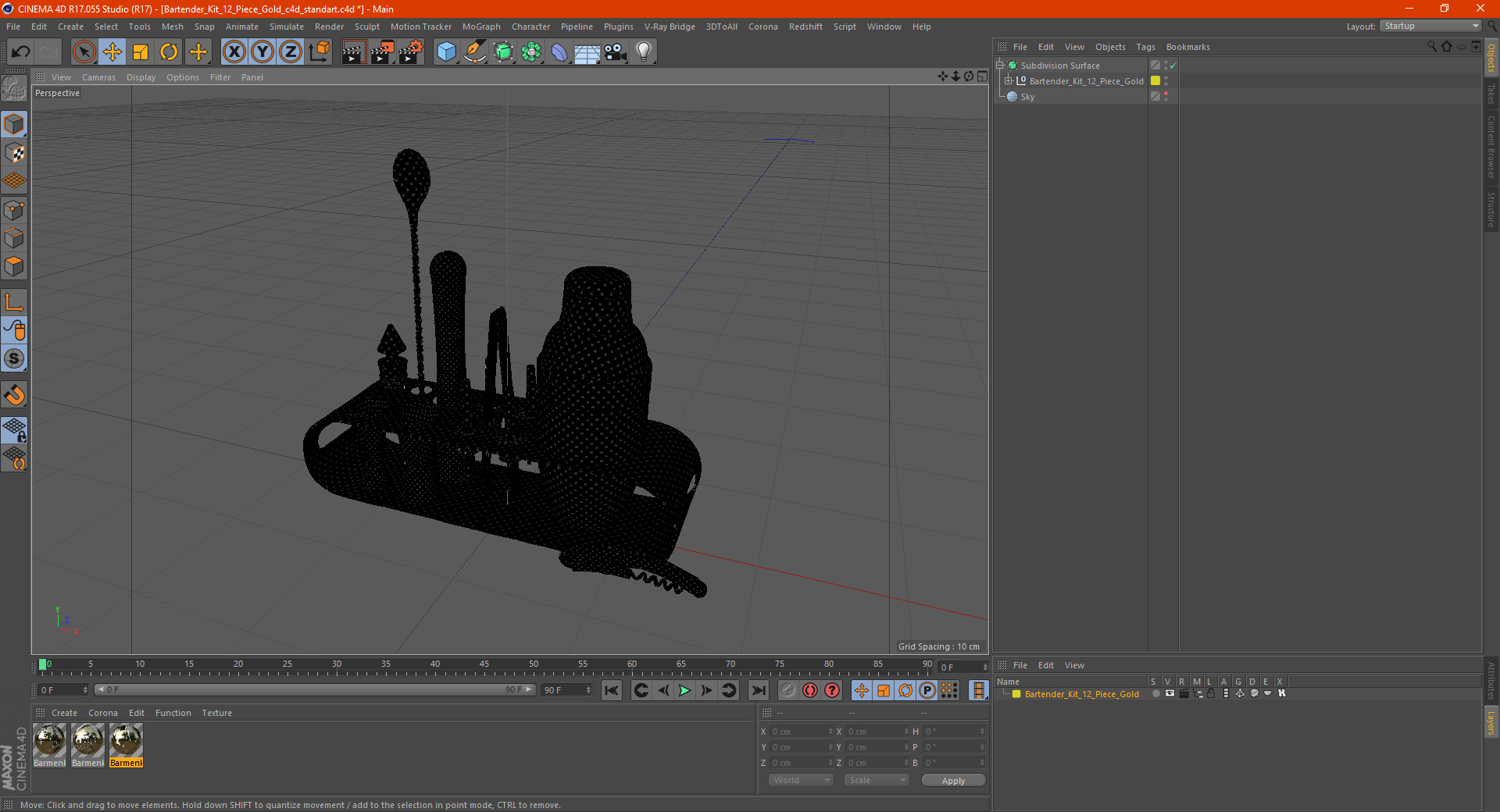Click frame 45 on timeline ruler
The width and height of the screenshot is (1500, 812).
pyautogui.click(x=484, y=665)
